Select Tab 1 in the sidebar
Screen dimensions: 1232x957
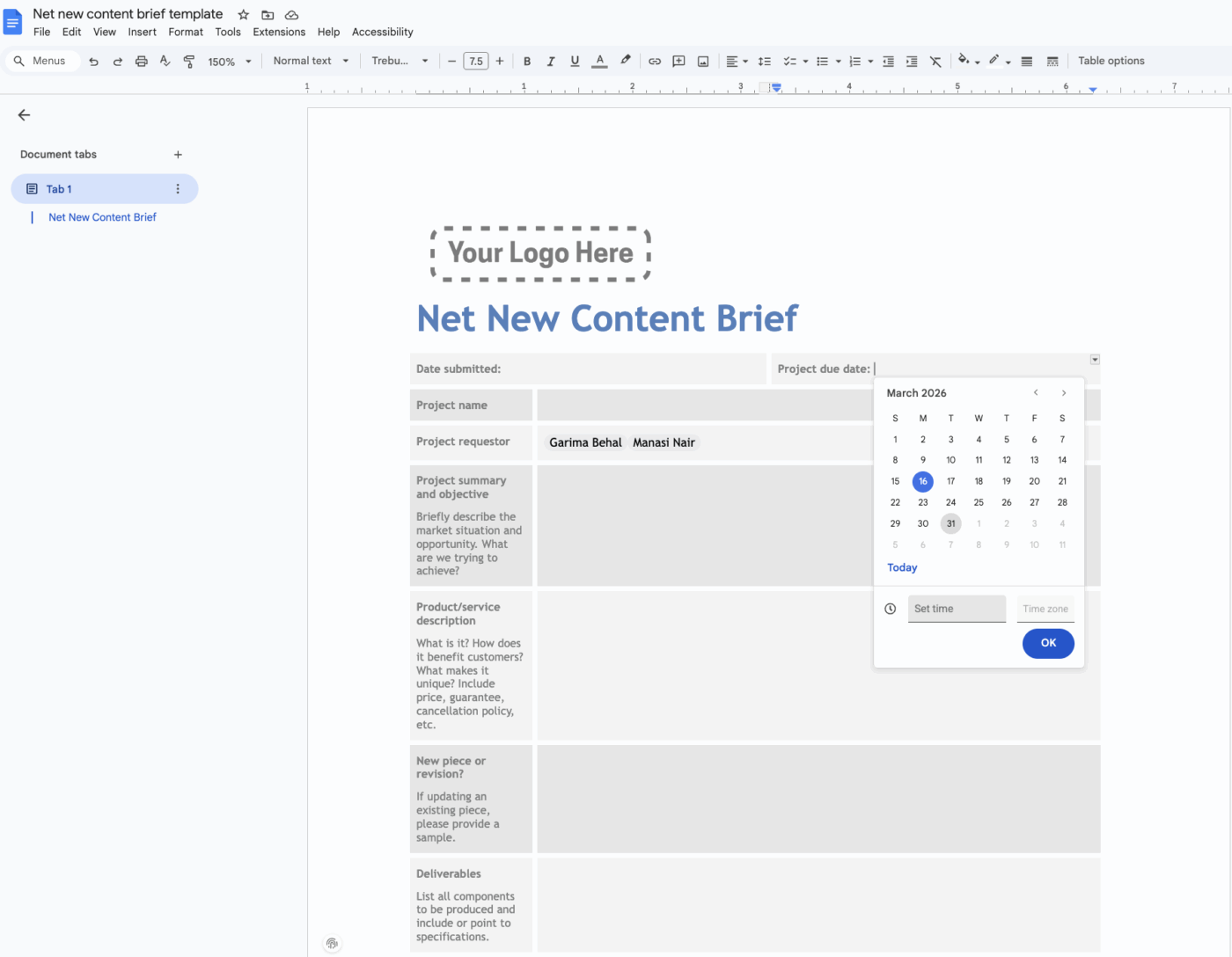click(104, 189)
